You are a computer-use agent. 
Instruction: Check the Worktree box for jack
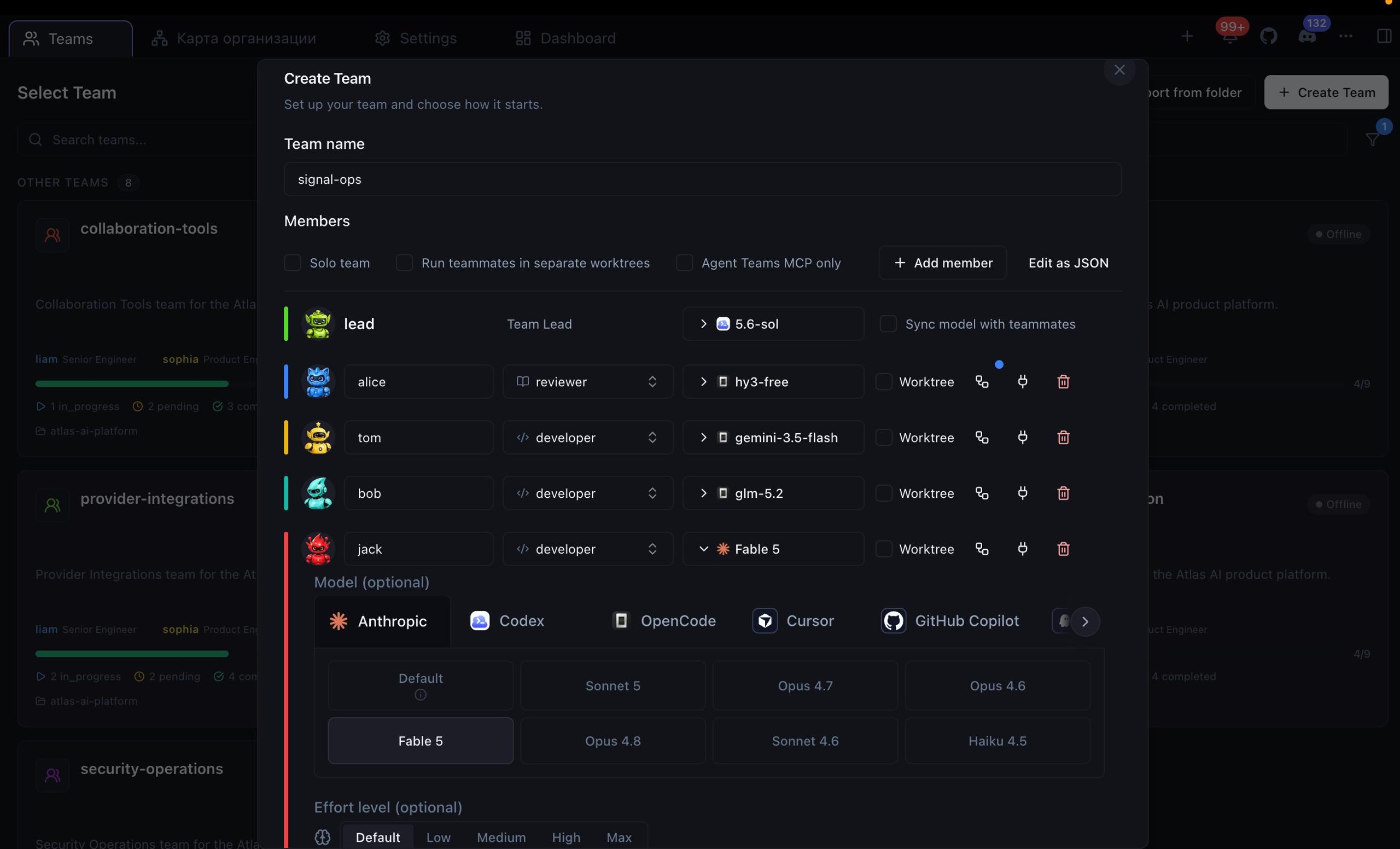(884, 548)
